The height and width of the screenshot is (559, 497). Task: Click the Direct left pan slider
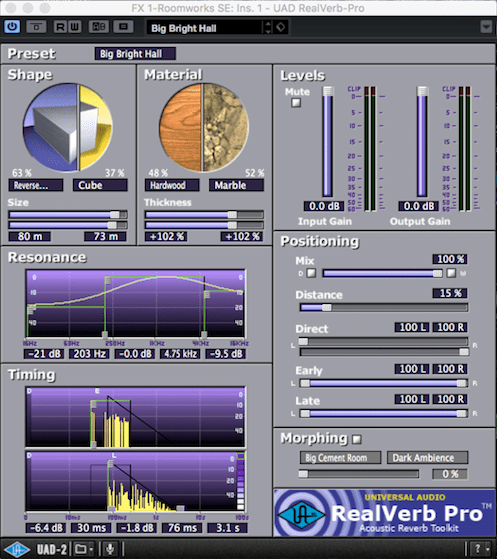pos(384,342)
